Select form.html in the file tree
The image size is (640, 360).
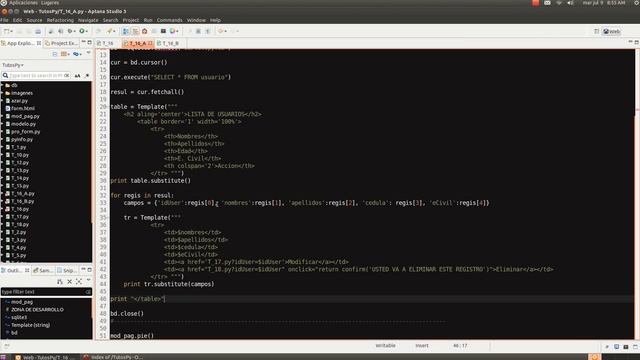(x=23, y=109)
